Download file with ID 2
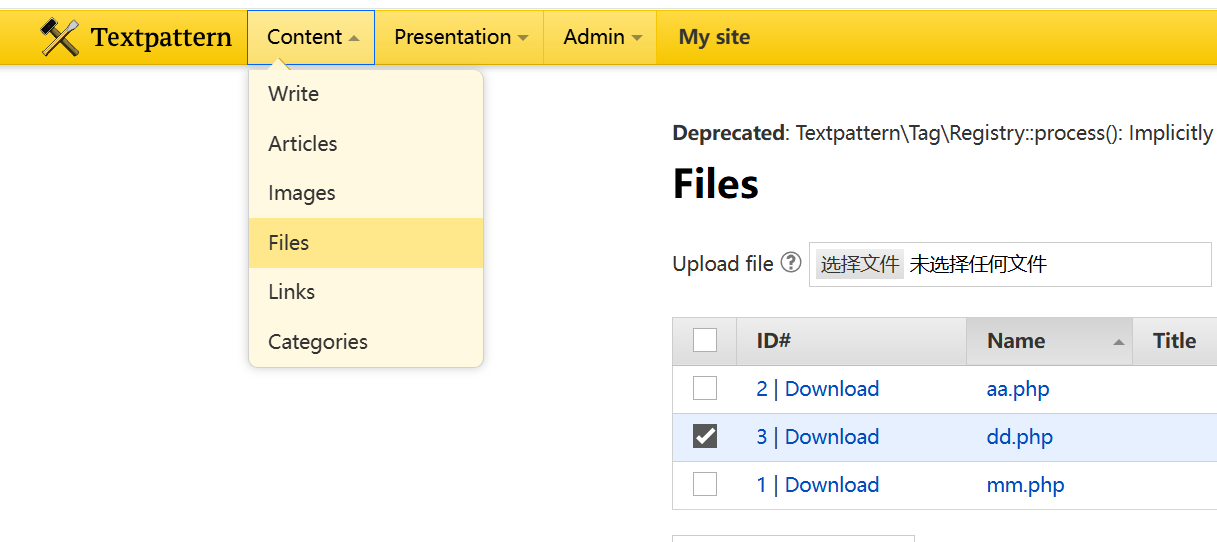Image resolution: width=1217 pixels, height=542 pixels. 832,389
